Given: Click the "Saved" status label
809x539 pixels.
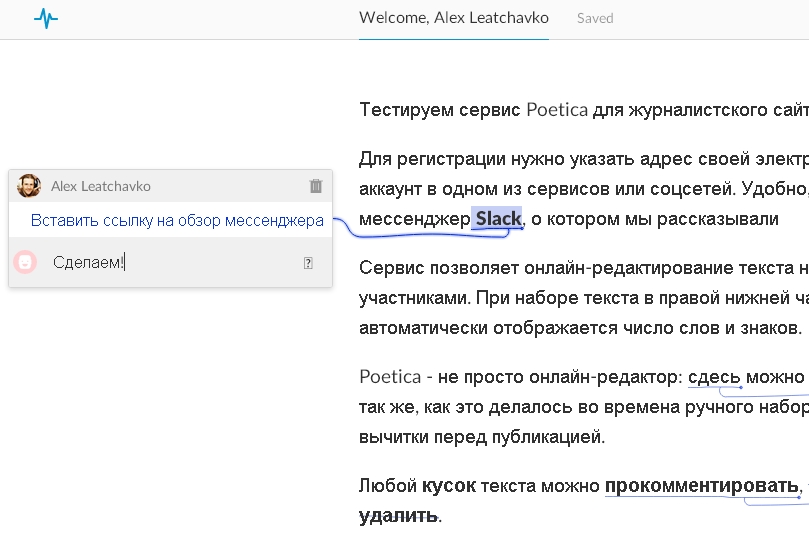Looking at the screenshot, I should point(595,19).
